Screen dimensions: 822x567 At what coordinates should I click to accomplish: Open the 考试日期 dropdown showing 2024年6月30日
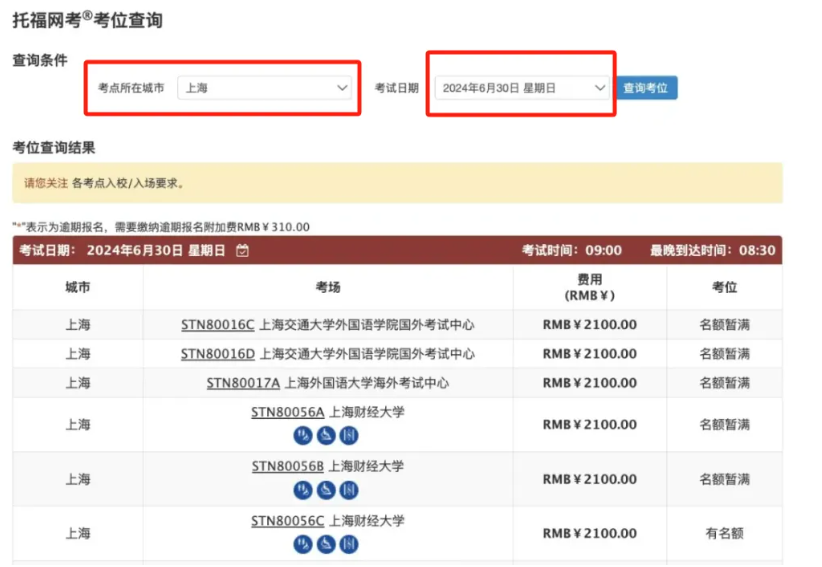[522, 88]
